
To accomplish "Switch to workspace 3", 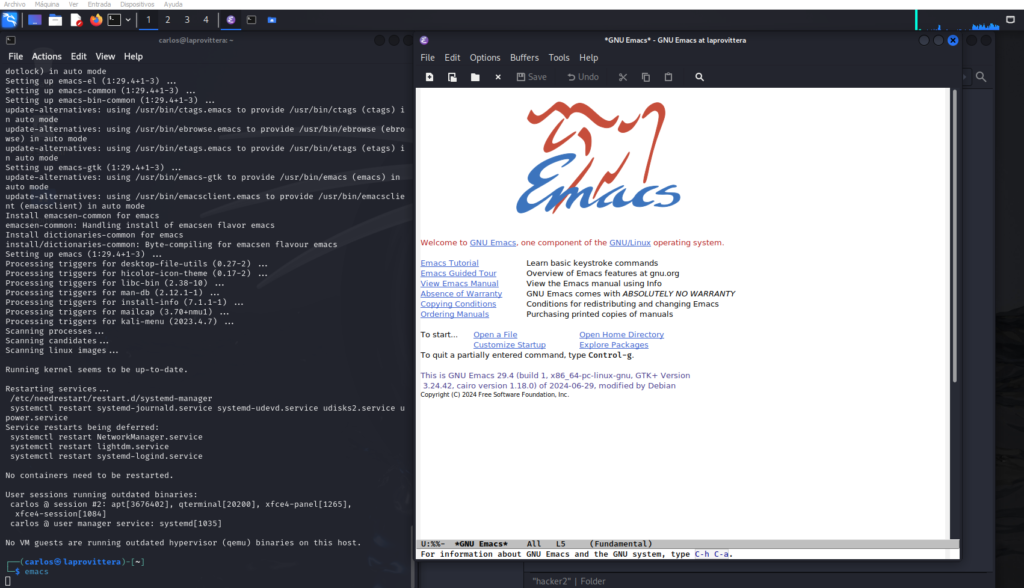I will click(x=187, y=20).
